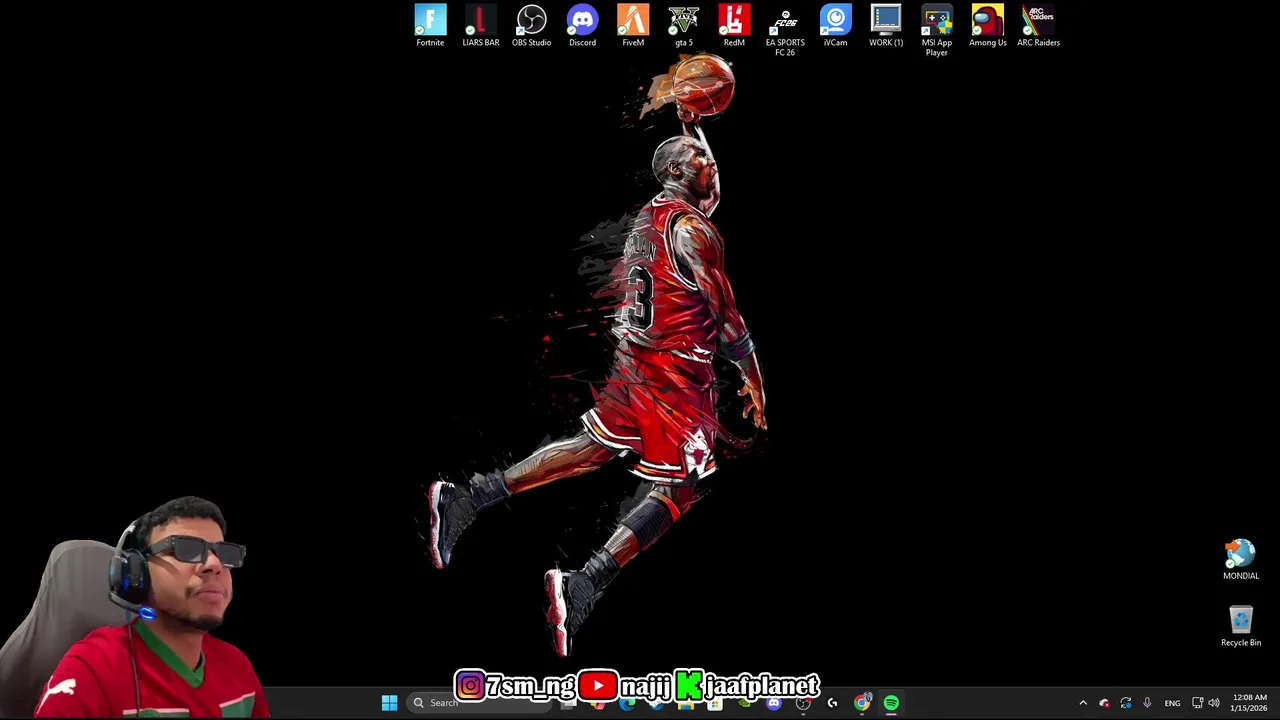
Task: Switch the ENG input language indicator
Action: (x=1172, y=703)
